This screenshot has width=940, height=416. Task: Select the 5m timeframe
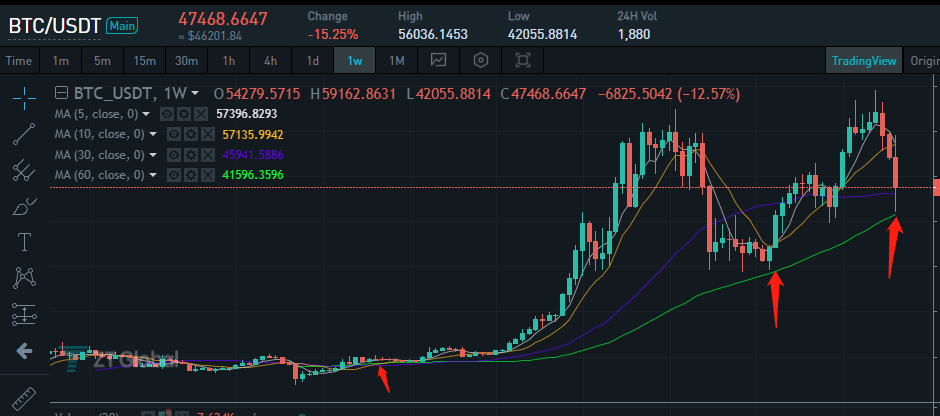103,61
